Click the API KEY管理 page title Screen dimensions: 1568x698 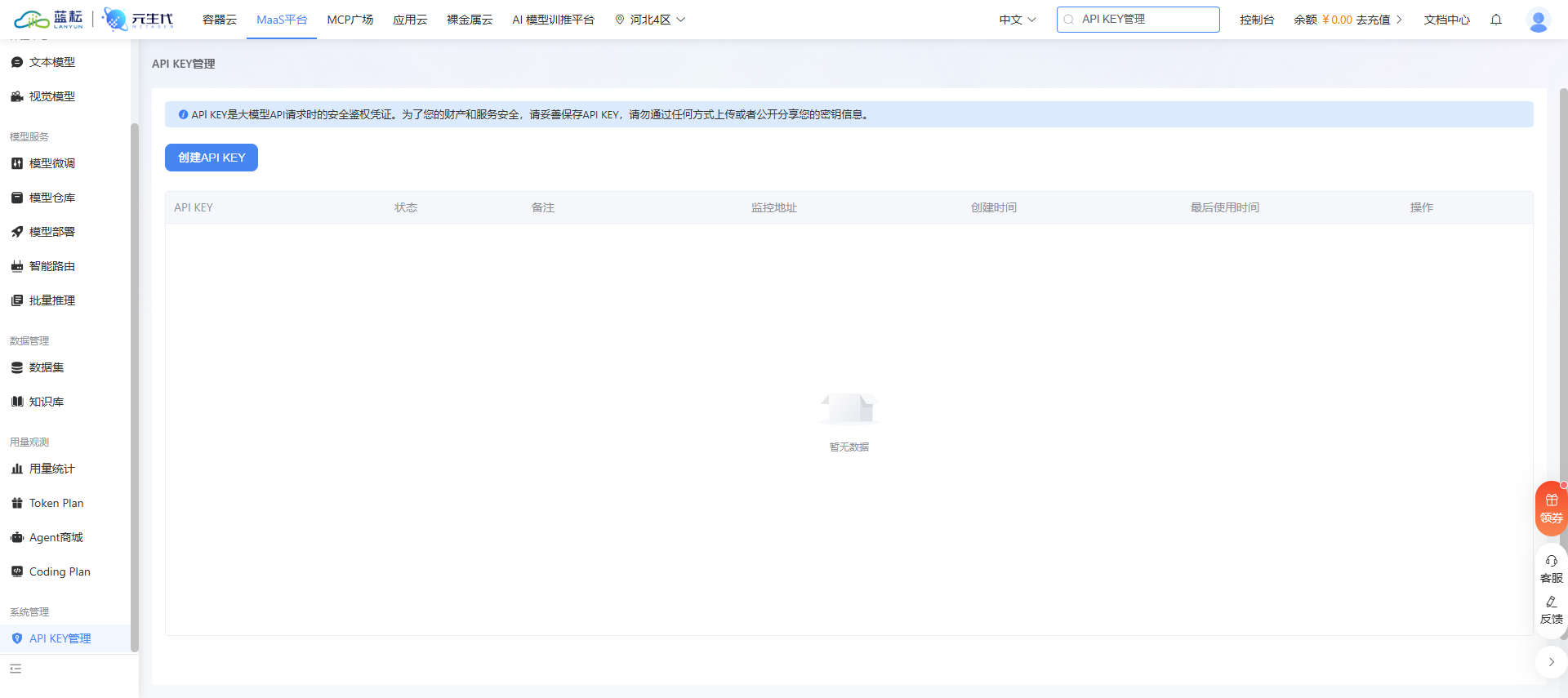184,64
